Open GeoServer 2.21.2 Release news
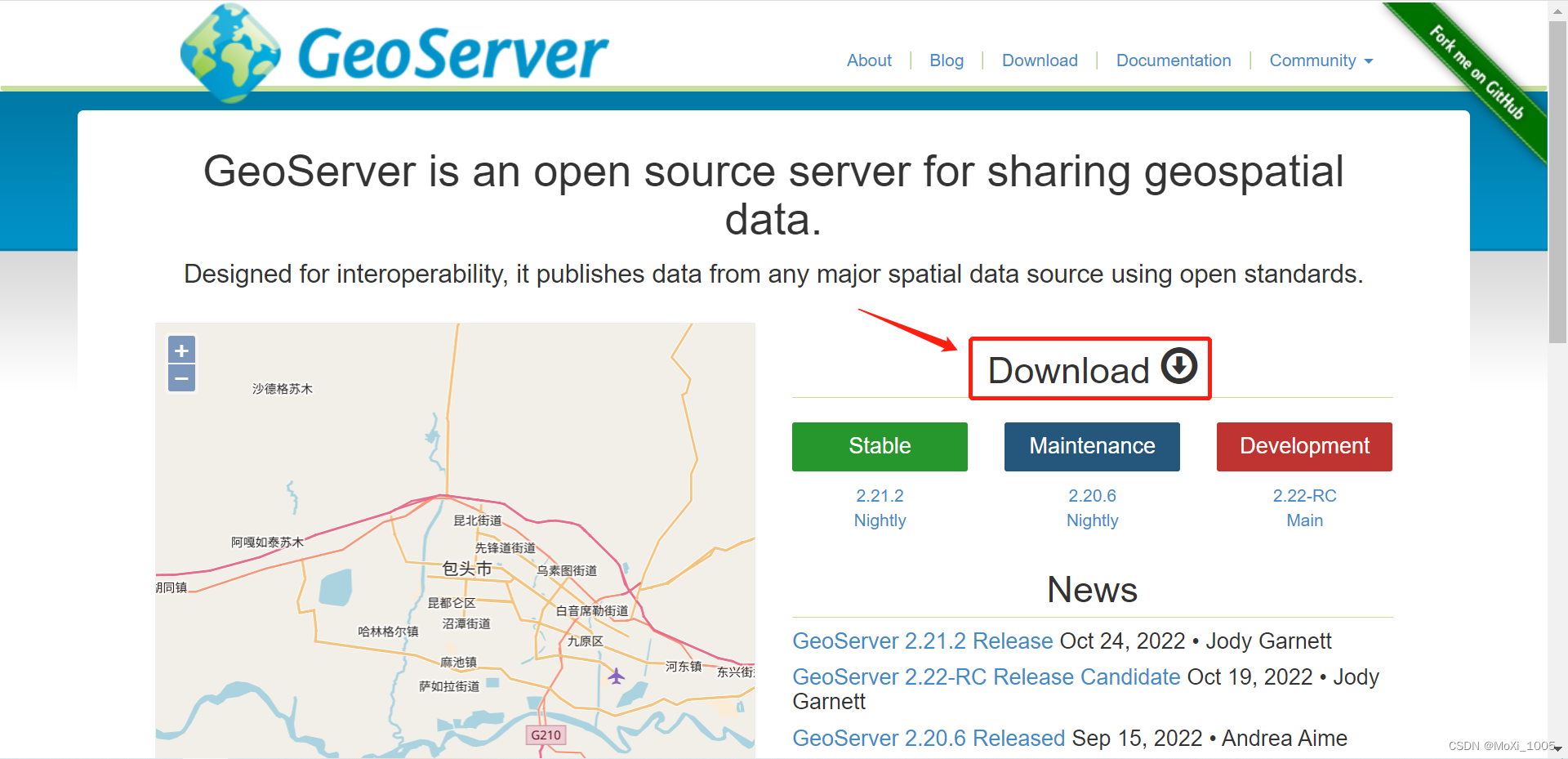Image resolution: width=1568 pixels, height=759 pixels. pos(923,641)
